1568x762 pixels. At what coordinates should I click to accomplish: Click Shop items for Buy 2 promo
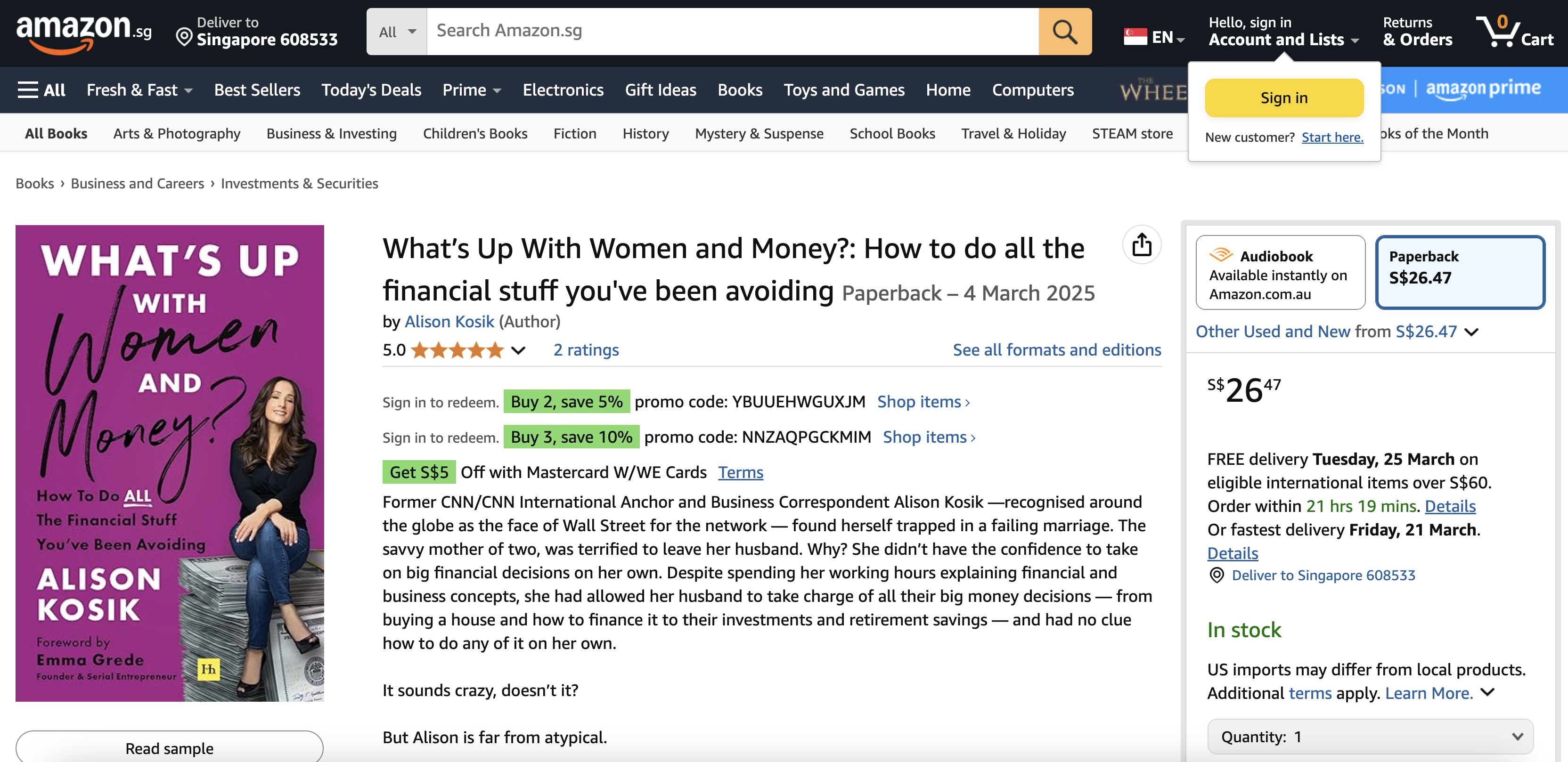[923, 402]
